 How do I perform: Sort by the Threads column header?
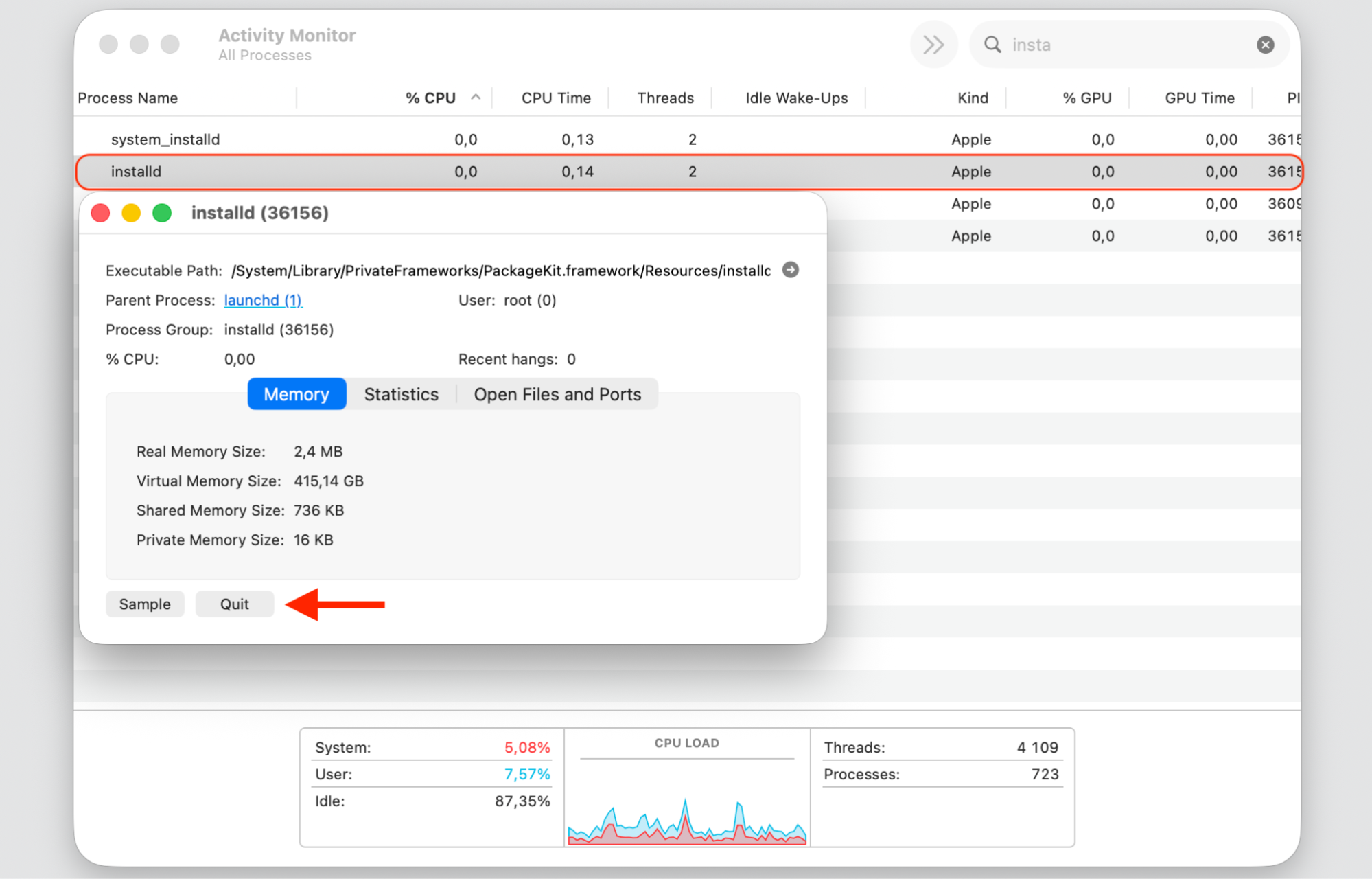pyautogui.click(x=665, y=98)
